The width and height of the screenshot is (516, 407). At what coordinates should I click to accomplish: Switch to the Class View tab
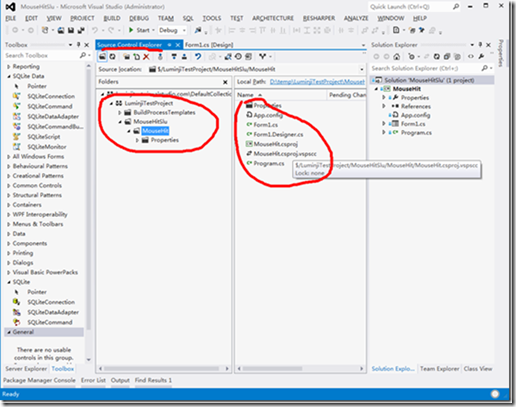coord(478,369)
